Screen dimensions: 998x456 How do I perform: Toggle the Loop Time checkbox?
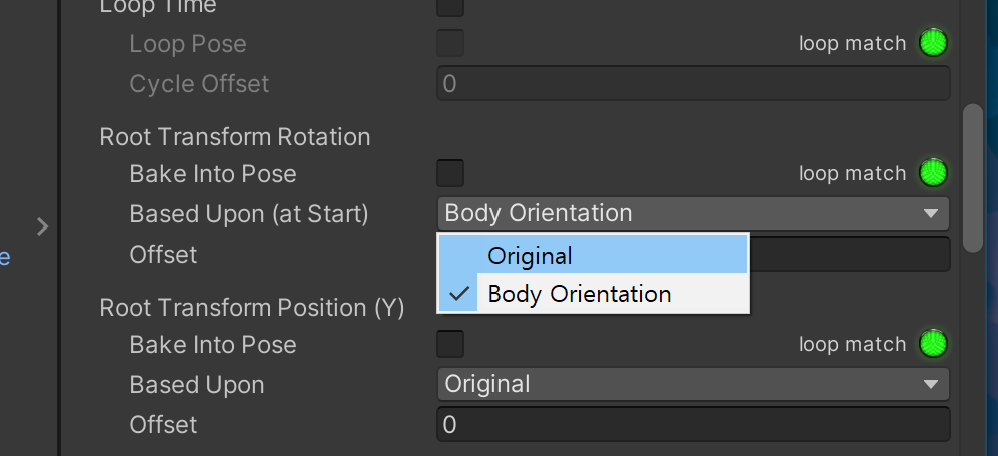coord(450,6)
